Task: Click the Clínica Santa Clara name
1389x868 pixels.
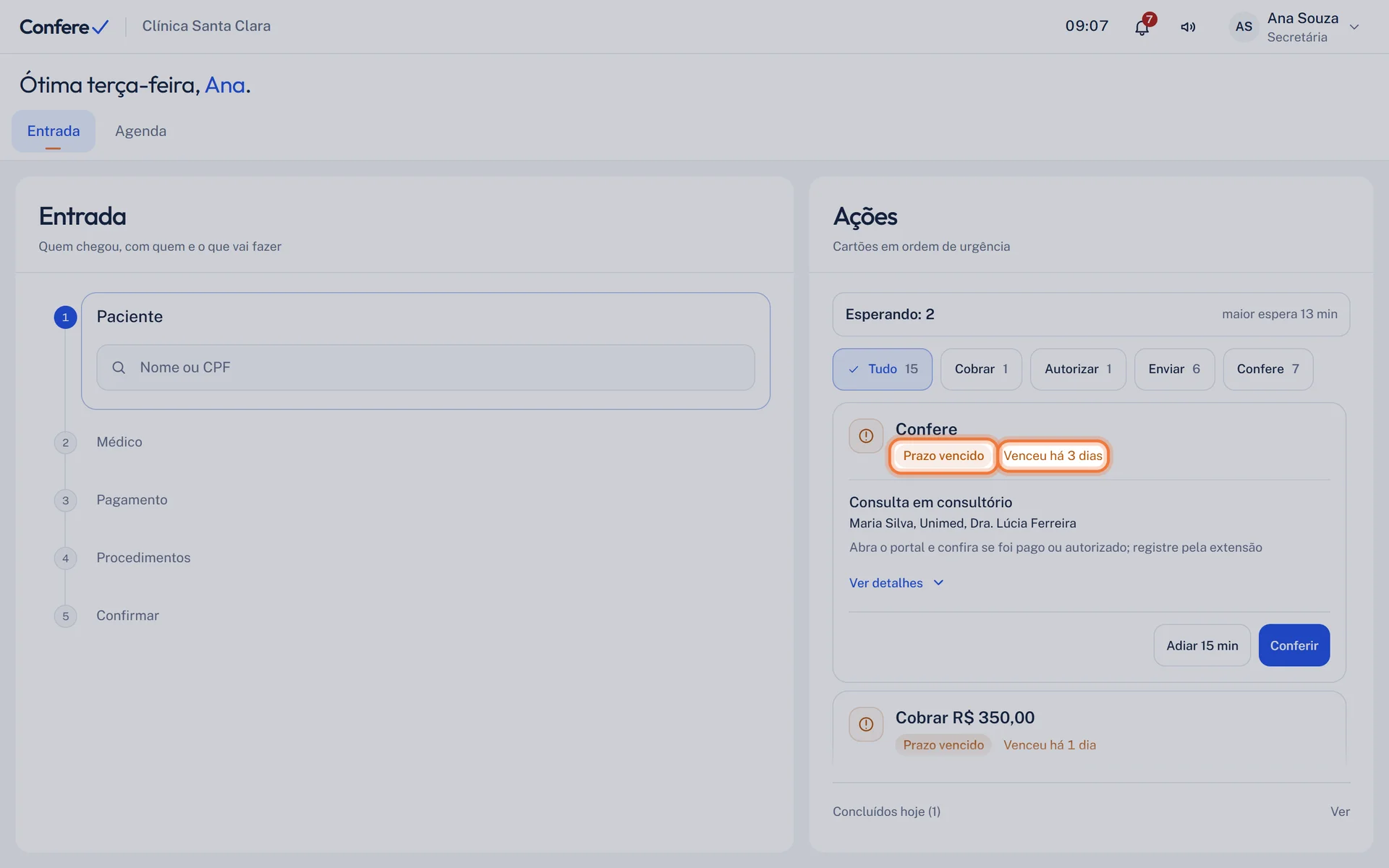Action: 206,26
